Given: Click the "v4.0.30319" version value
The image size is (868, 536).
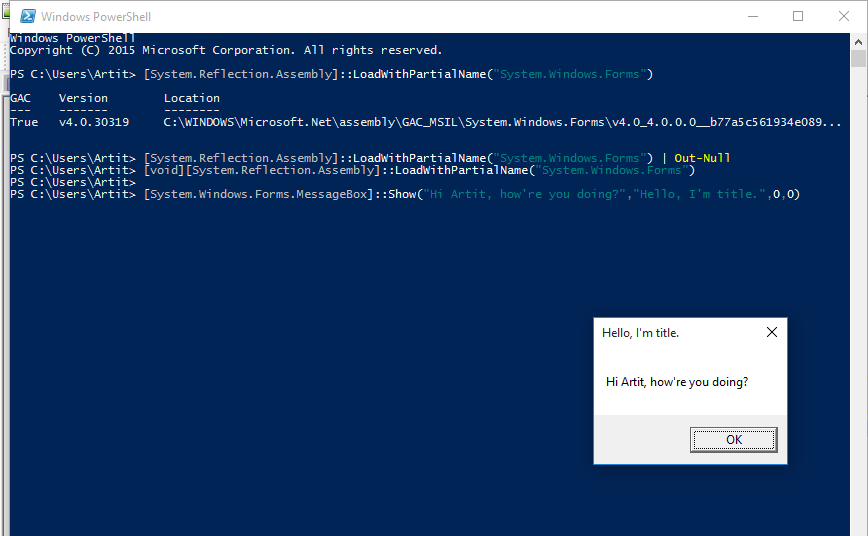Looking at the screenshot, I should 94,122.
